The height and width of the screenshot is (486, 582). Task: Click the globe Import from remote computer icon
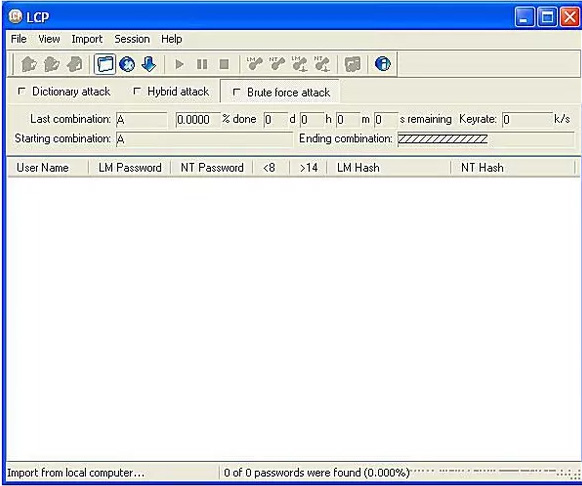coord(127,64)
